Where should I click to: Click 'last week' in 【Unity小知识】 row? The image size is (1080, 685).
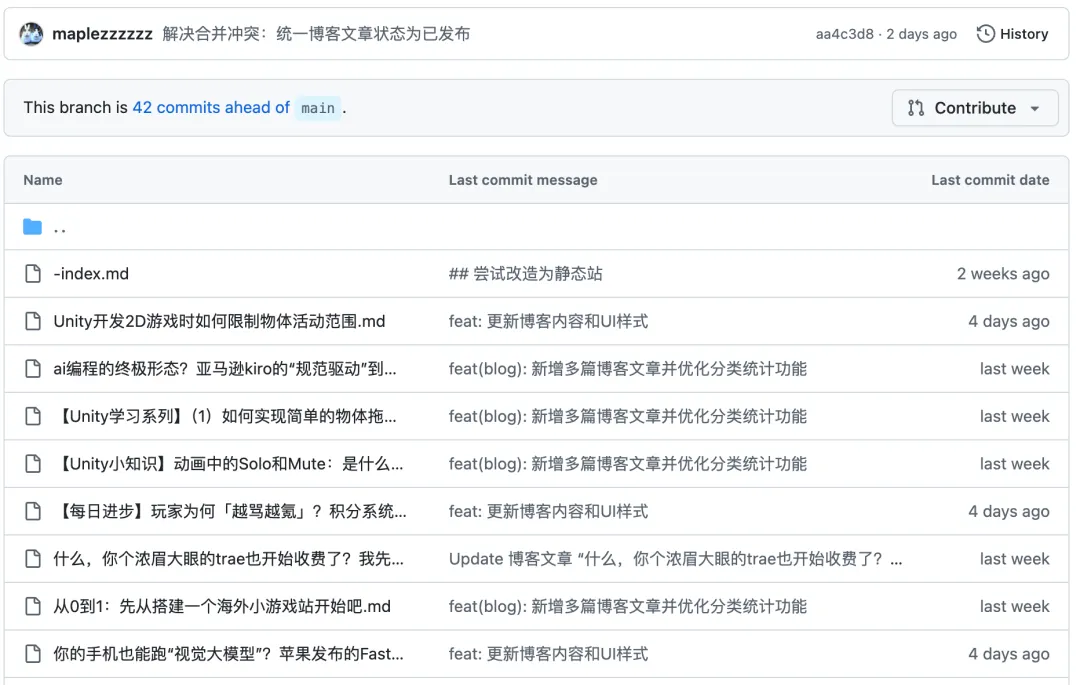pos(1015,464)
